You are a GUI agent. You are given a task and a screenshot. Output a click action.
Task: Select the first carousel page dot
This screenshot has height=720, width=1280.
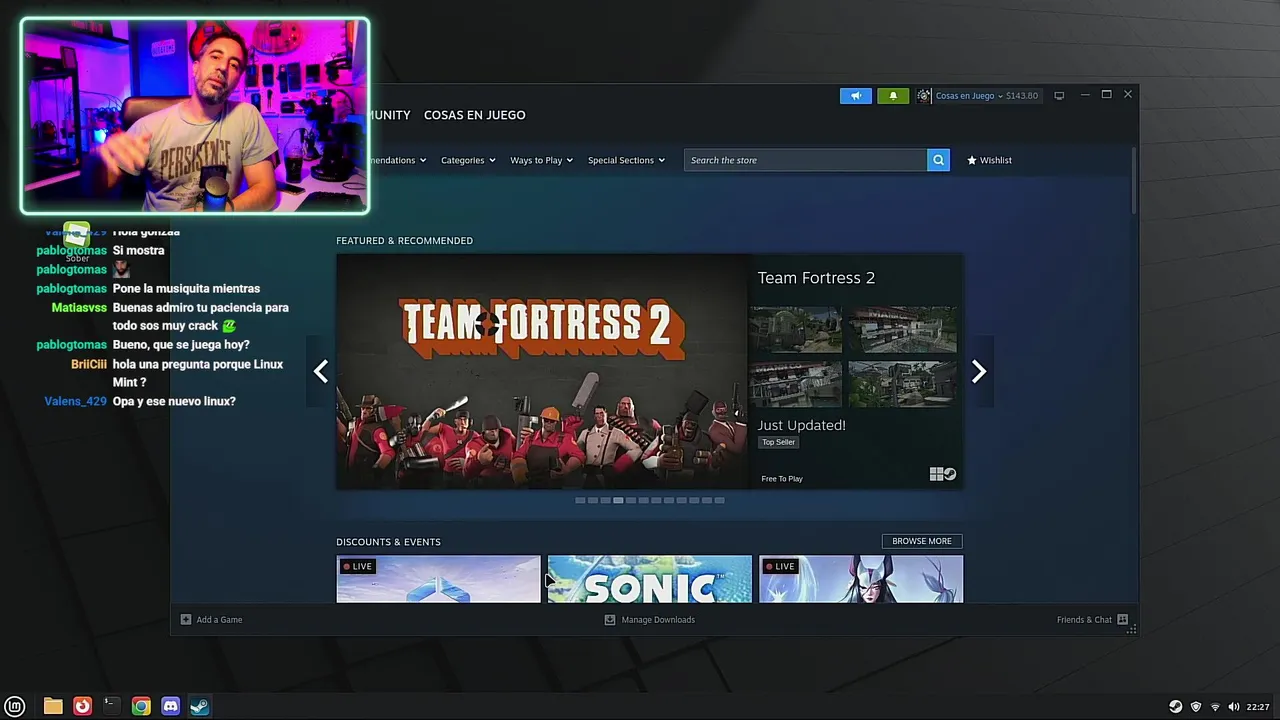point(580,500)
